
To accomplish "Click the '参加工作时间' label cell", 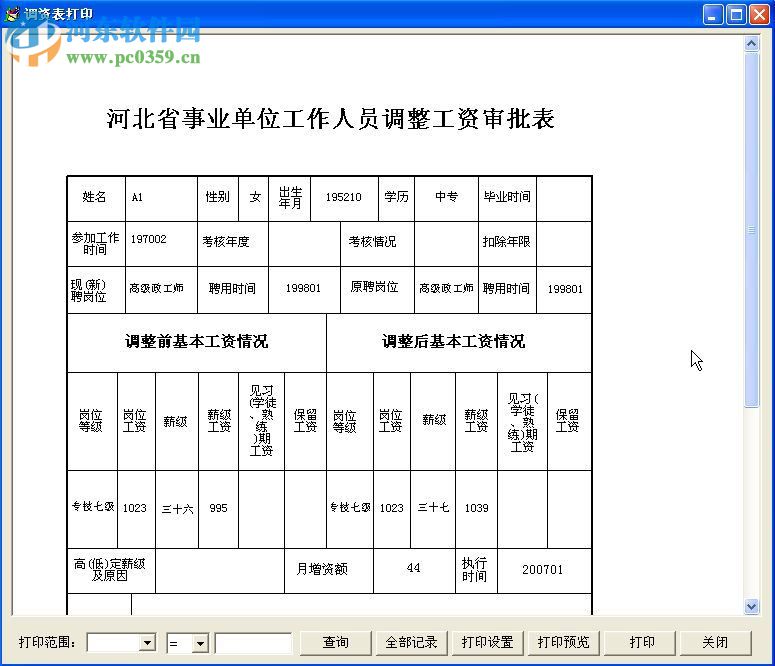I will tap(96, 243).
